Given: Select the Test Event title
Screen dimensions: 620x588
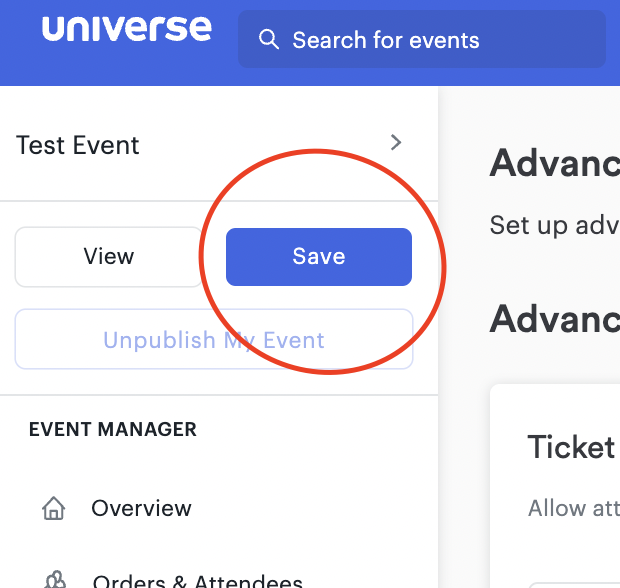Looking at the screenshot, I should (78, 145).
